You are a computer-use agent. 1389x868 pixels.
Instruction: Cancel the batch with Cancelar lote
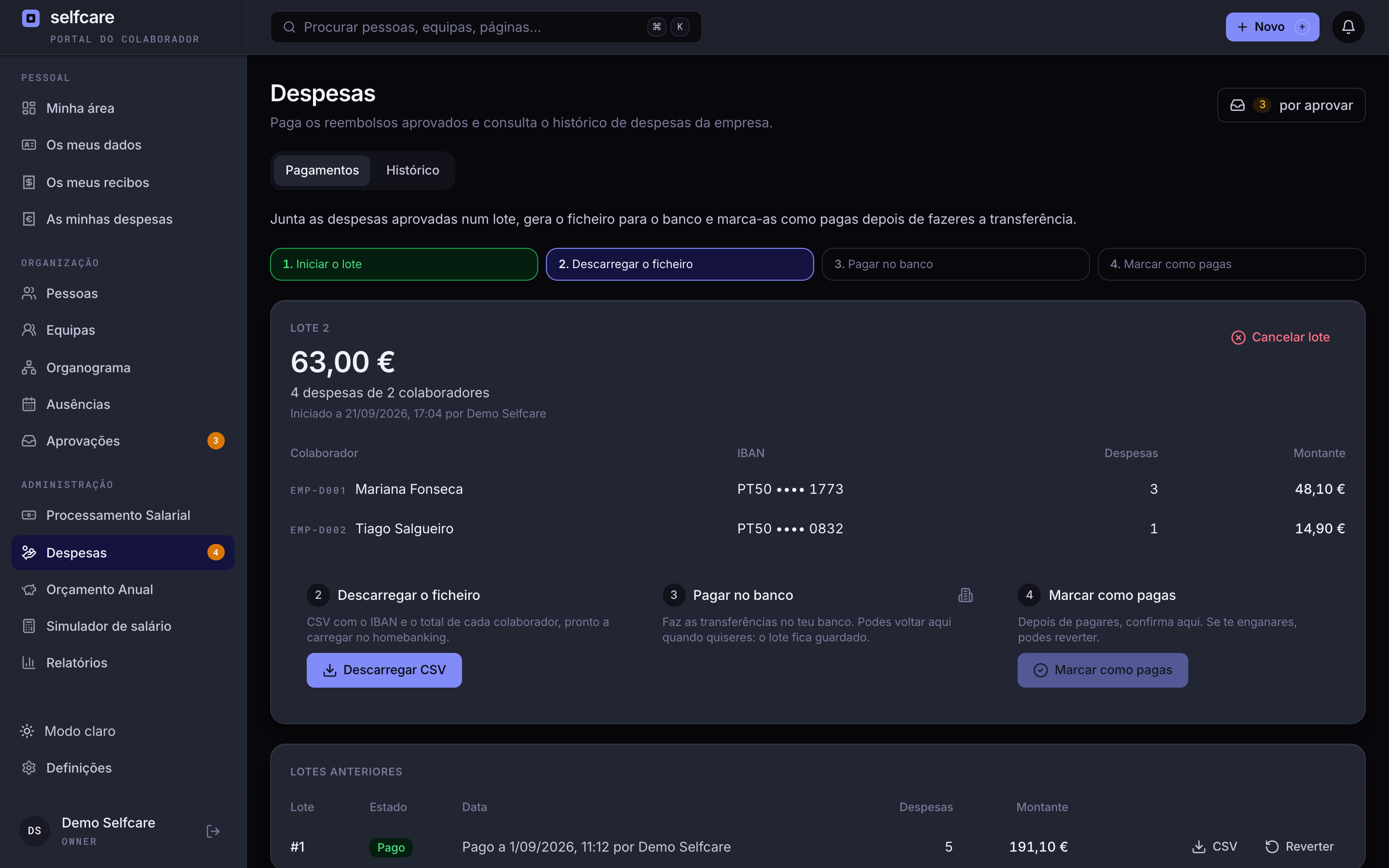(x=1280, y=337)
